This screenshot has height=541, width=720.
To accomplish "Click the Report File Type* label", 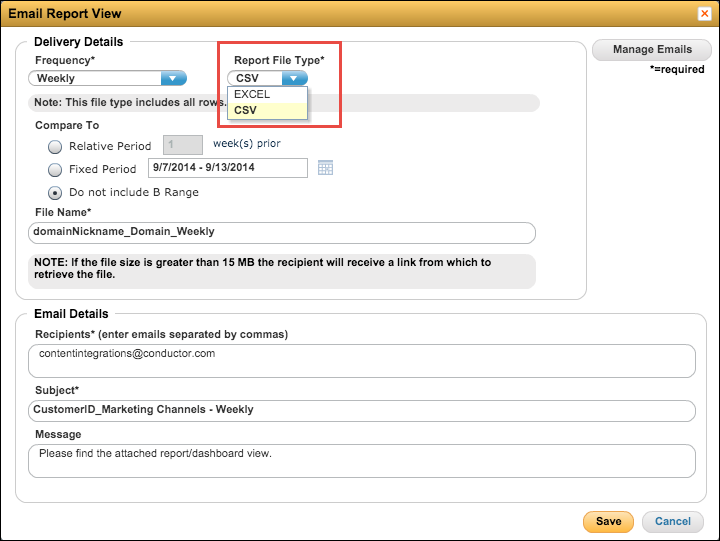I will pos(279,60).
